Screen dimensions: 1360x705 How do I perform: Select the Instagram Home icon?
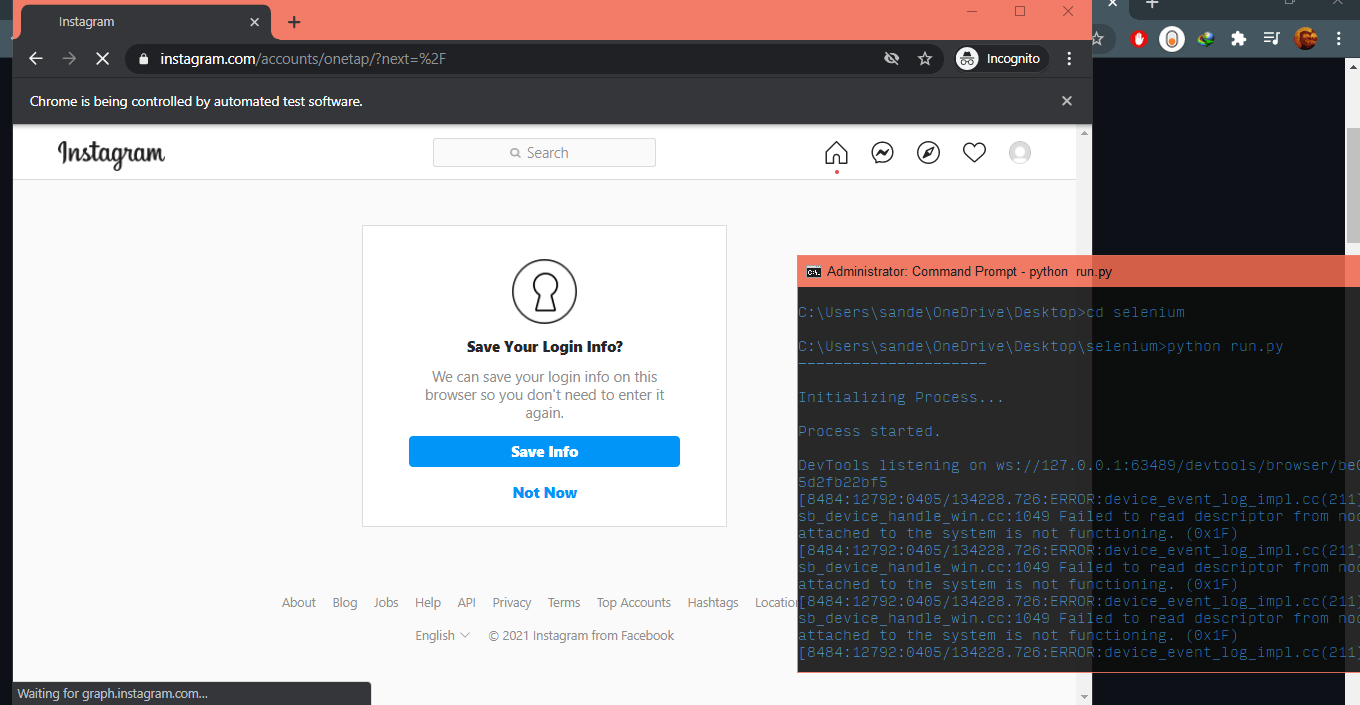(836, 152)
